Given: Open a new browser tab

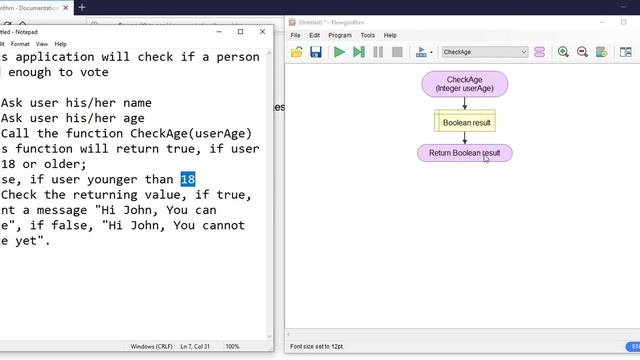Looking at the screenshot, I should (x=82, y=7).
